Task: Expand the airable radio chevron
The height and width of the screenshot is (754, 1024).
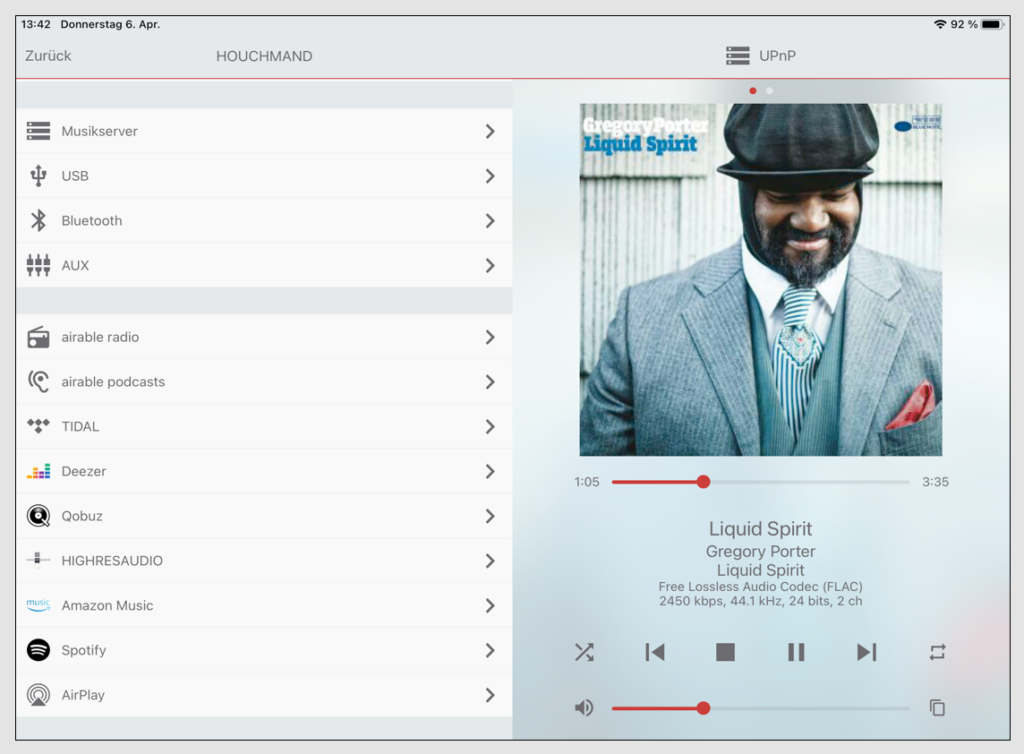Action: click(x=490, y=337)
